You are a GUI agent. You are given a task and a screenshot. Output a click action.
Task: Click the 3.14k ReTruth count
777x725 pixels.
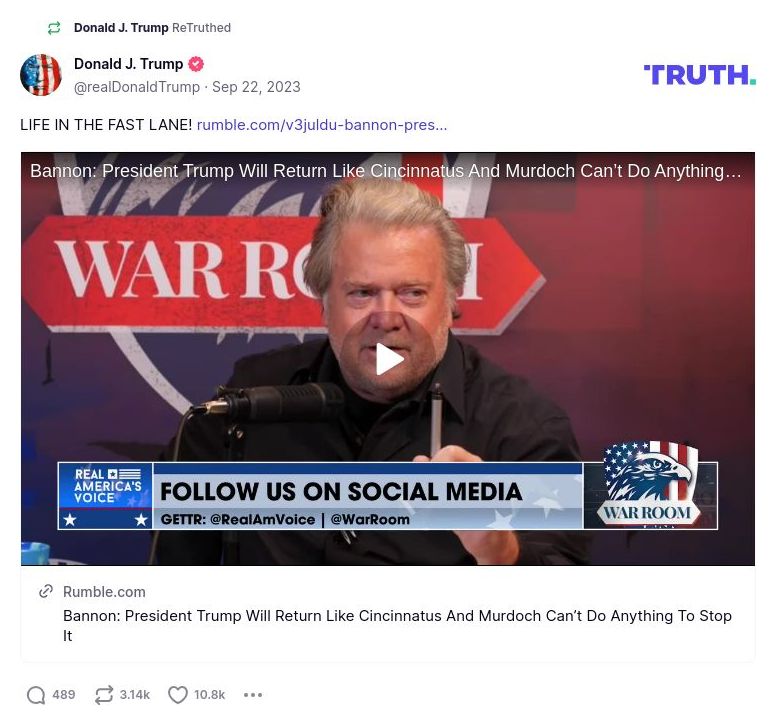coord(135,695)
